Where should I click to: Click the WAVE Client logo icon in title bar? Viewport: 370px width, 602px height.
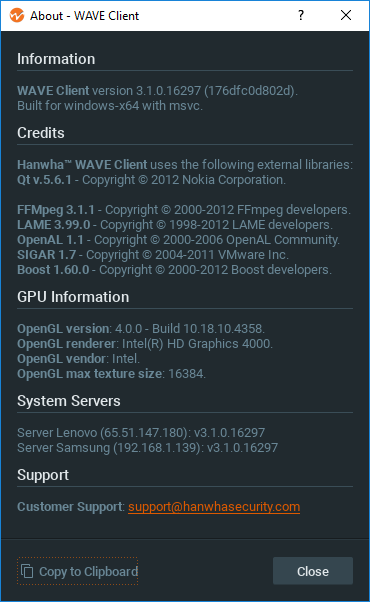[x=17, y=16]
